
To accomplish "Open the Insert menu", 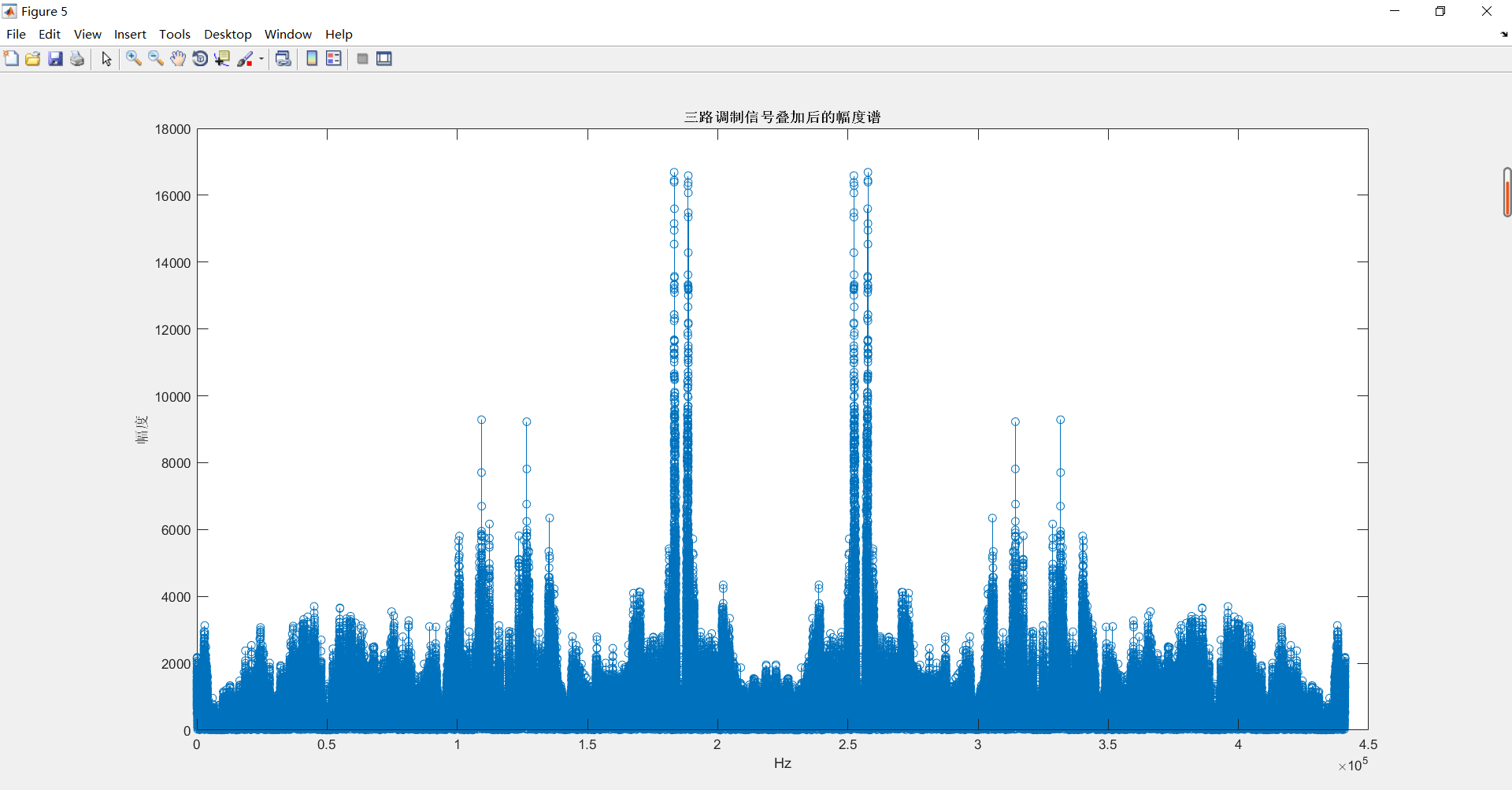I will 130,34.
